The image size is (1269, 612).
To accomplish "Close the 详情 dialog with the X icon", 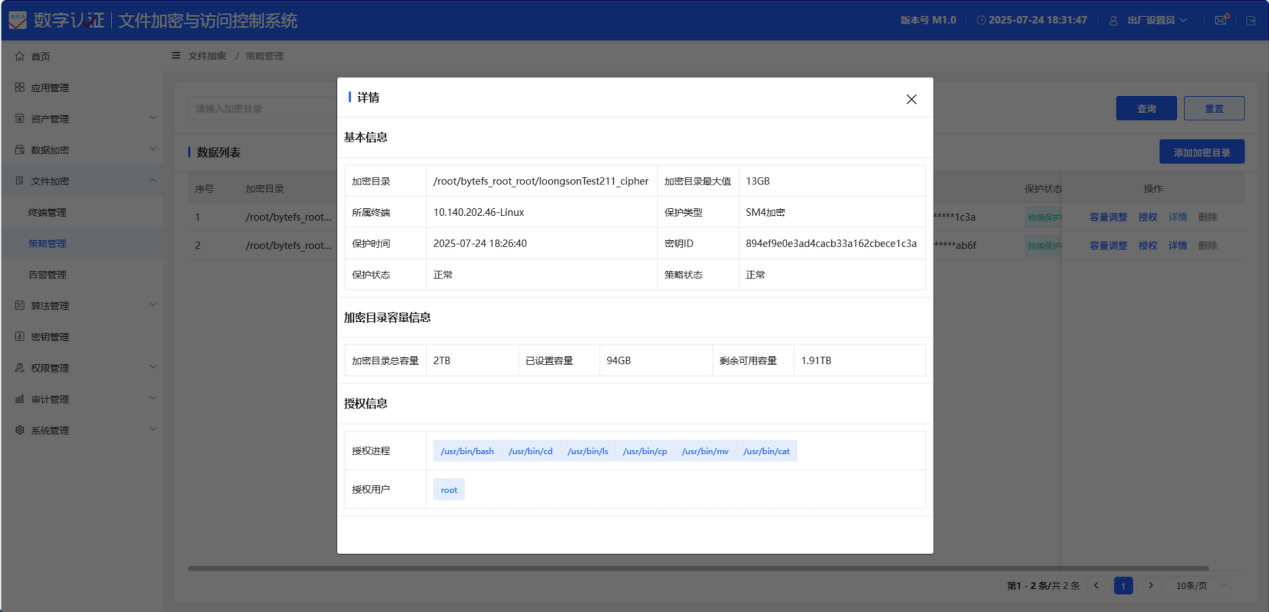I will tap(911, 99).
